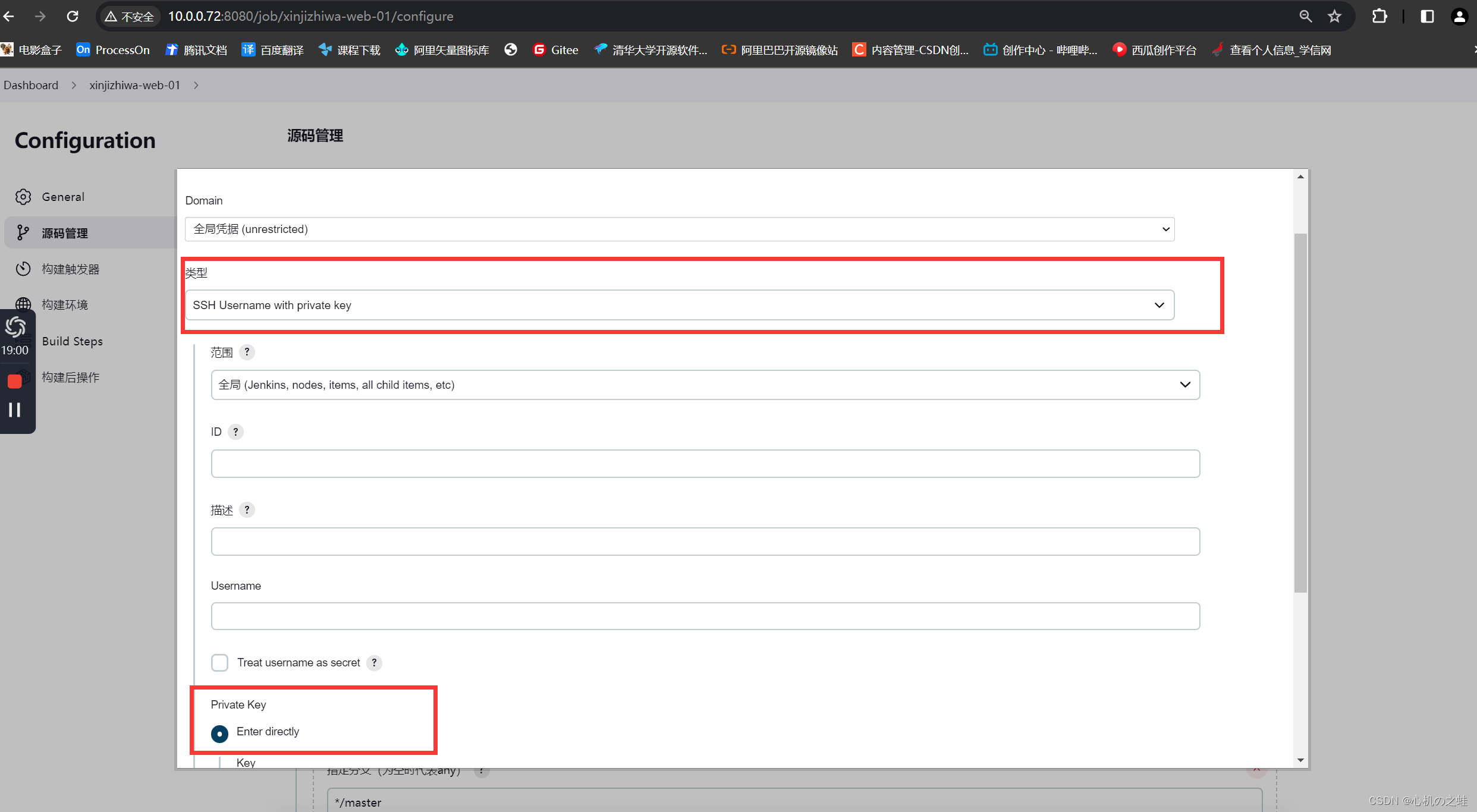Bookmark page with star icon

1334,16
